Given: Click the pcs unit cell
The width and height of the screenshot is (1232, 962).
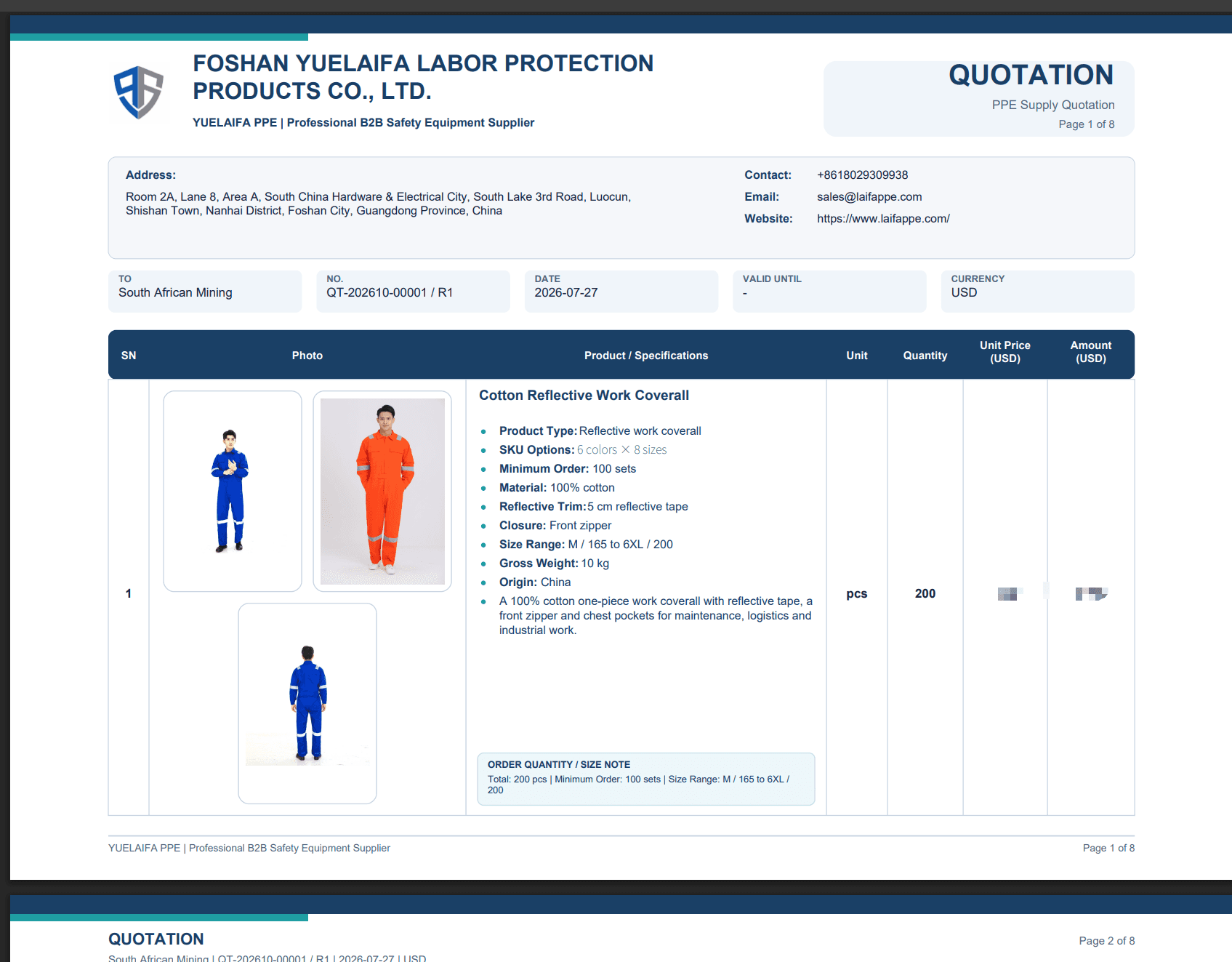Looking at the screenshot, I should click(857, 594).
